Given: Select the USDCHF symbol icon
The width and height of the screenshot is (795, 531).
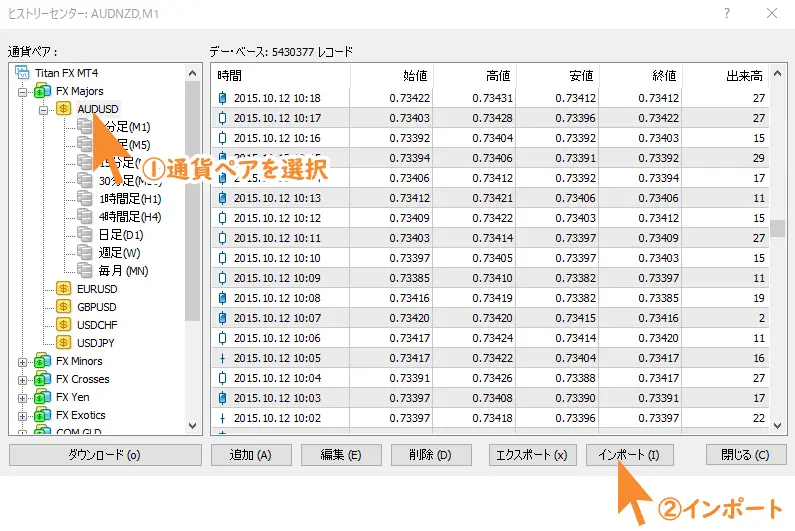Looking at the screenshot, I should pyautogui.click(x=64, y=325).
